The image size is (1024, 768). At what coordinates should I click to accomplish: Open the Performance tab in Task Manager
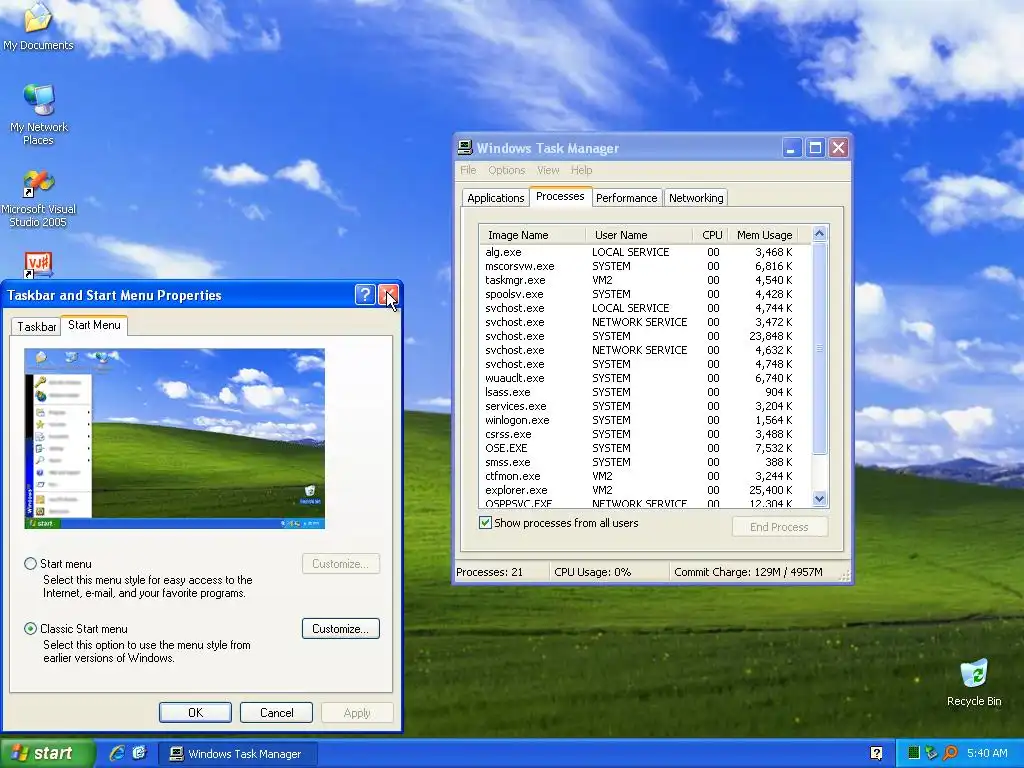click(x=626, y=198)
